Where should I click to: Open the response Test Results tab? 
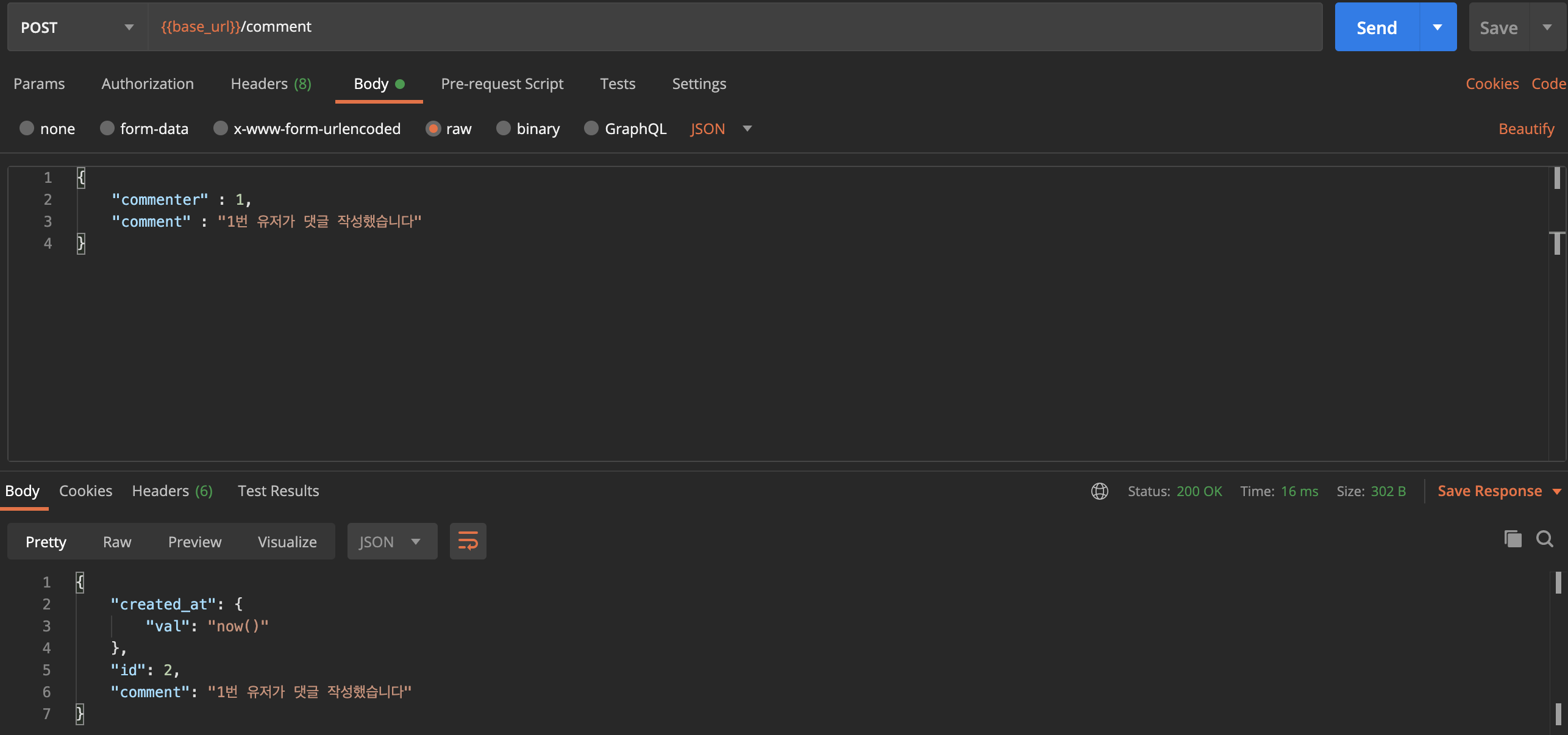278,491
